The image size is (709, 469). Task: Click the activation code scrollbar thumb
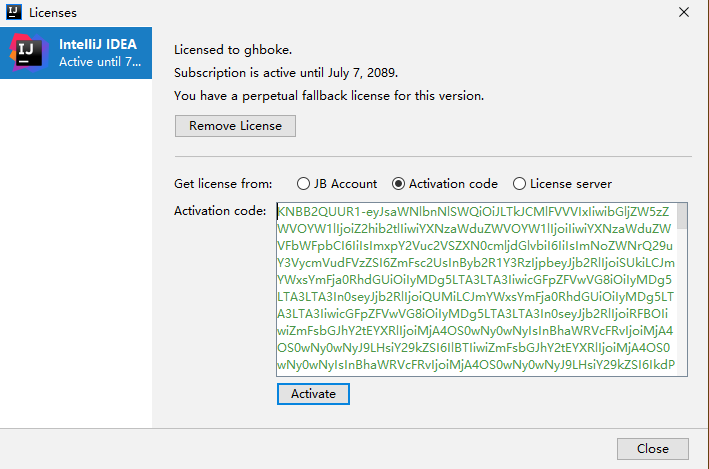682,216
